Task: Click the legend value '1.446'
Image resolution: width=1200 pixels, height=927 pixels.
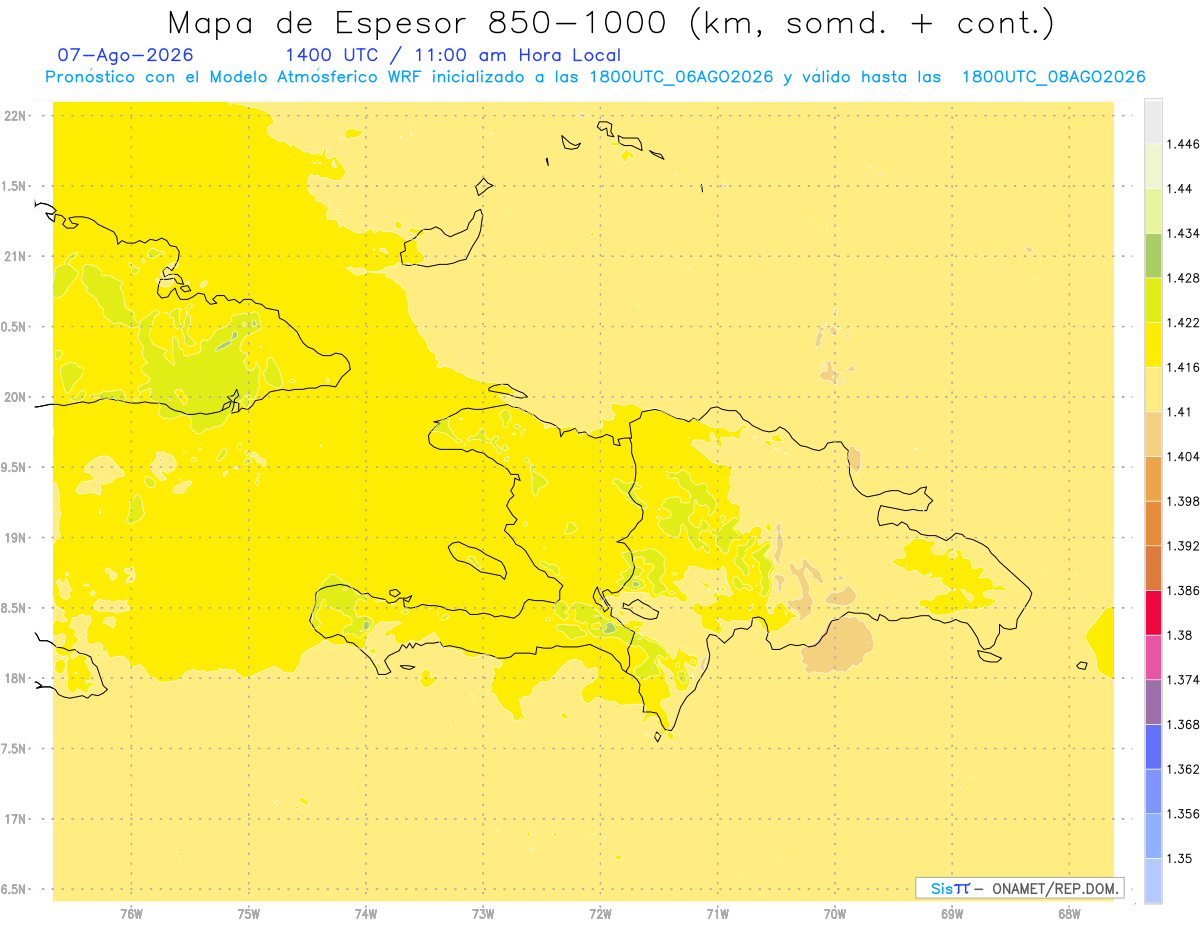Action: coord(1184,144)
